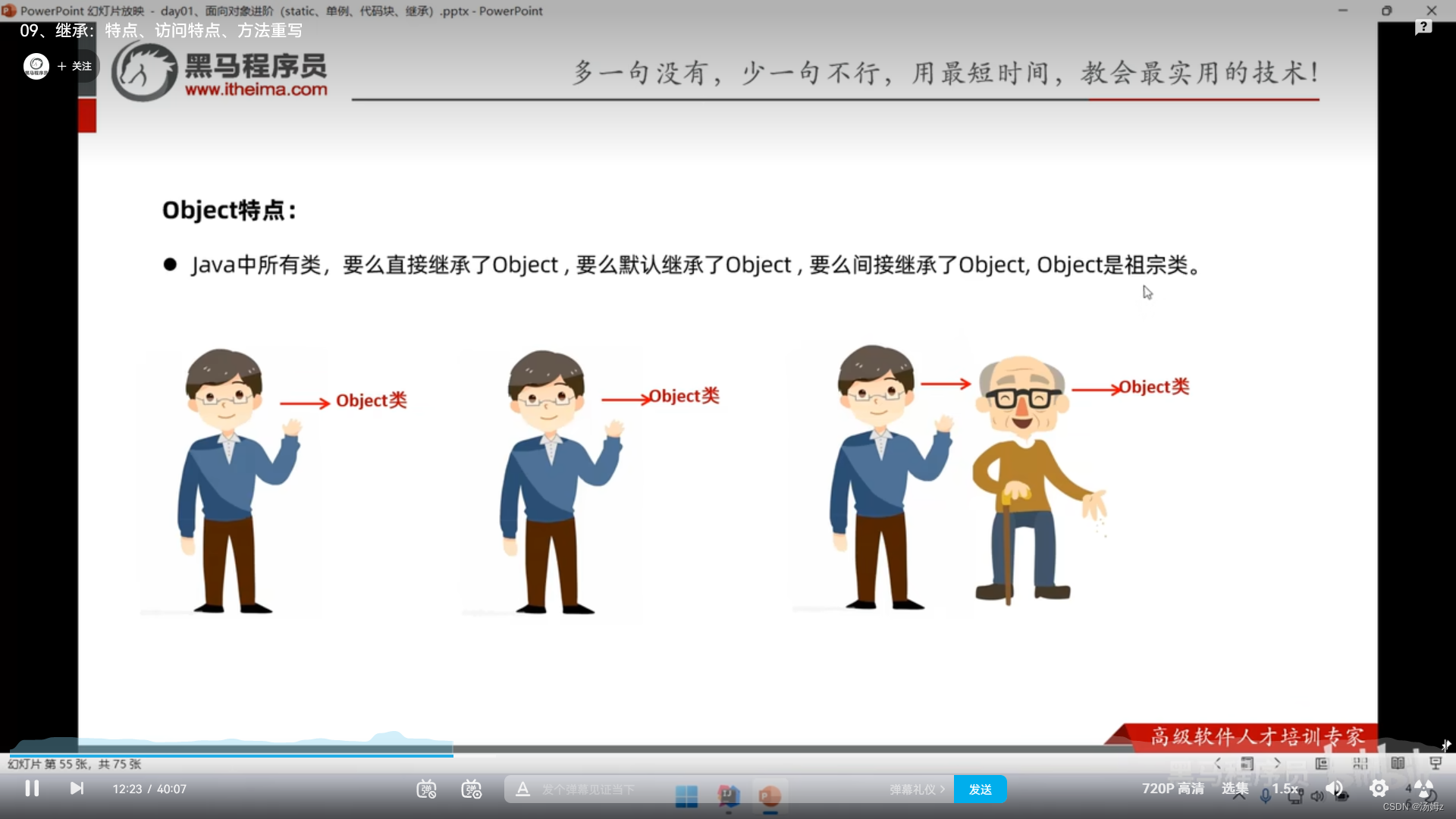Screen dimensions: 1456x819
Task: Toggle the danmaku filter settings
Action: coord(472,789)
